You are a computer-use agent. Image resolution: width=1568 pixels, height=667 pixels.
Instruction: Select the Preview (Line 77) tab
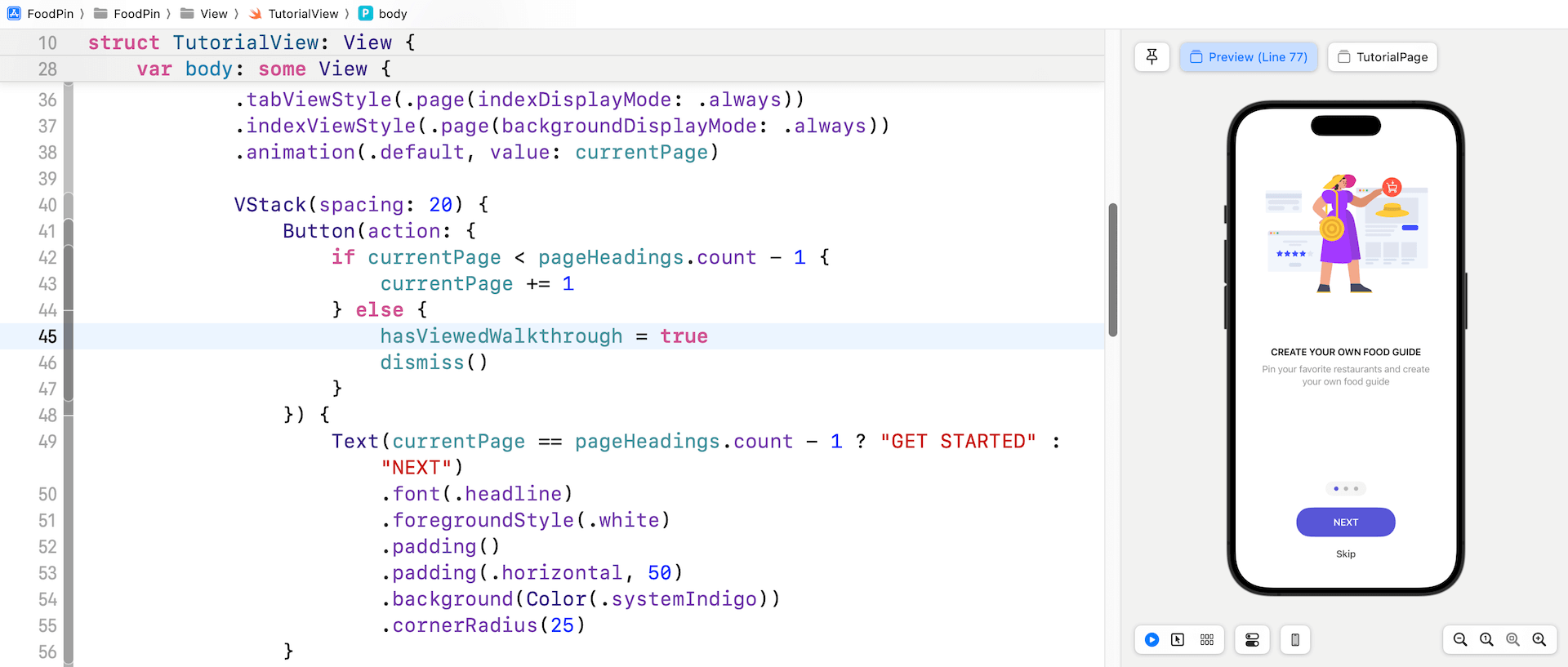coord(1249,57)
